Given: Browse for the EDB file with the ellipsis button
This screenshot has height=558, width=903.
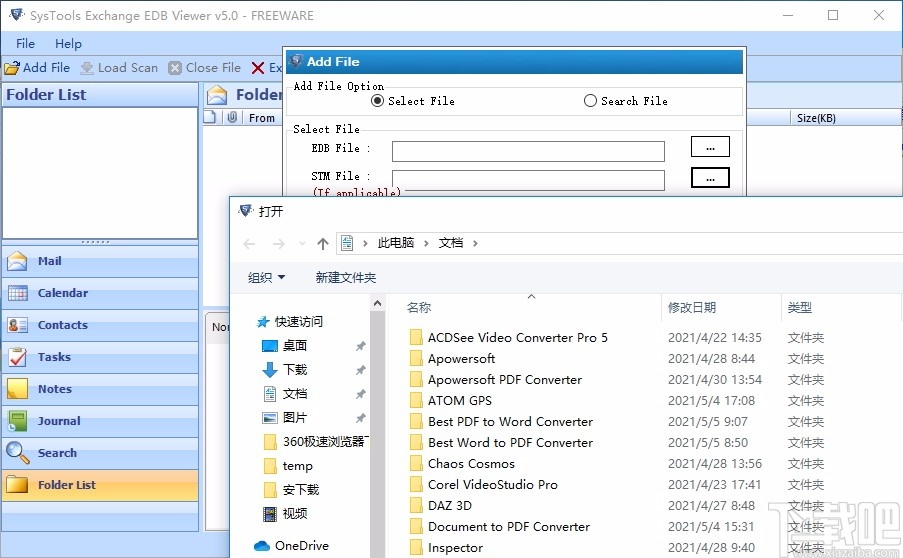Looking at the screenshot, I should (x=710, y=147).
